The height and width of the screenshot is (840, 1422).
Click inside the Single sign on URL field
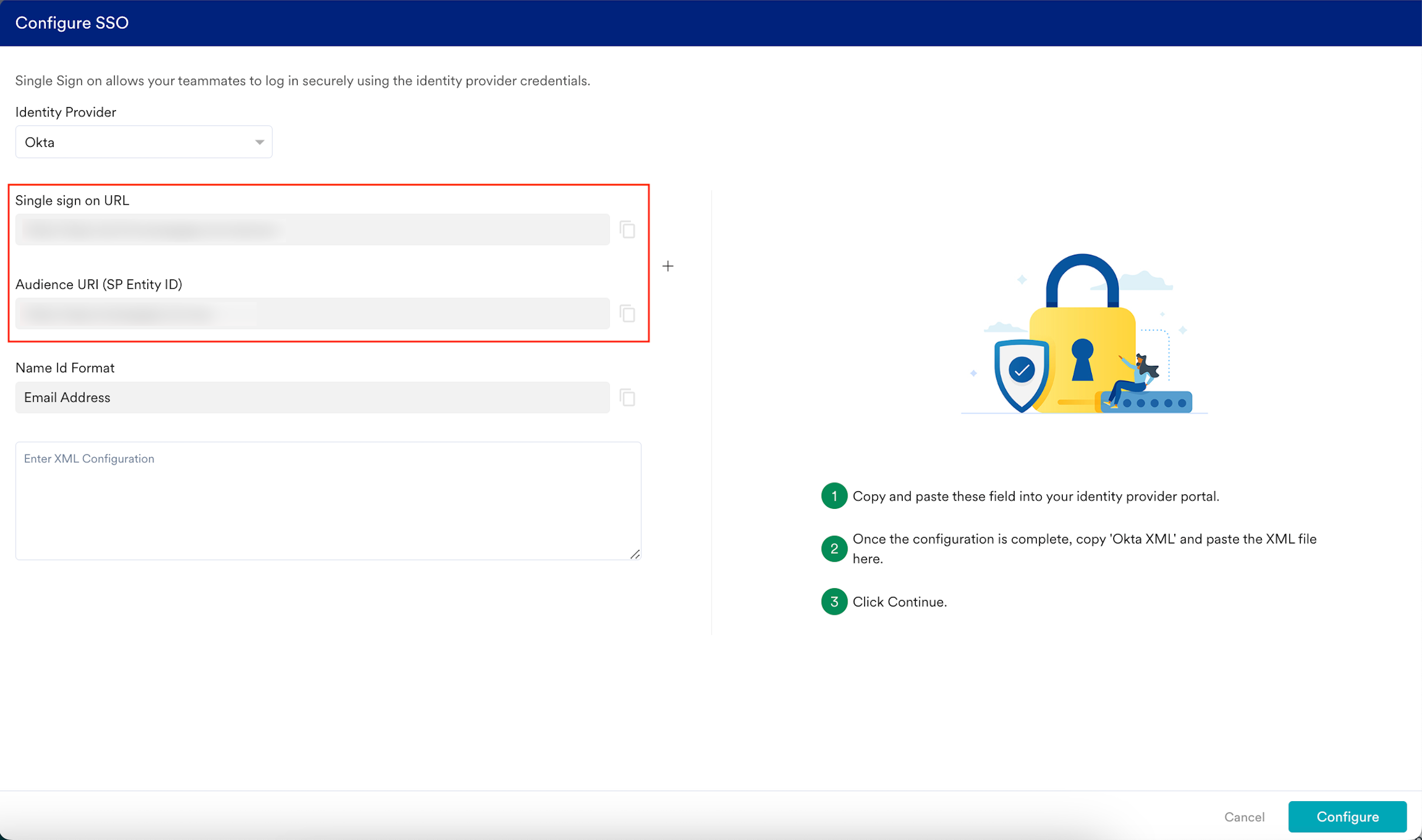[x=312, y=229]
